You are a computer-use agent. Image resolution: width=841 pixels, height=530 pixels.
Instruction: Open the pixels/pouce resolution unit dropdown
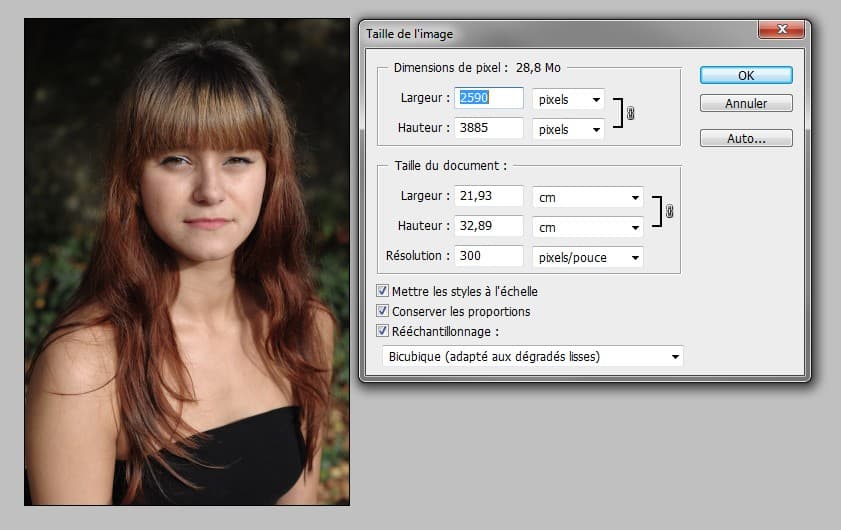click(588, 257)
